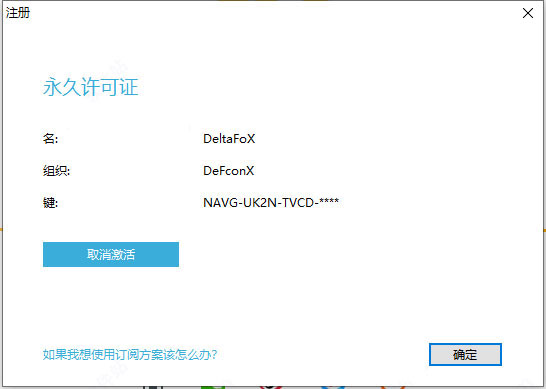Click the 永久许可证 heading
This screenshot has width=546, height=389.
(x=91, y=87)
